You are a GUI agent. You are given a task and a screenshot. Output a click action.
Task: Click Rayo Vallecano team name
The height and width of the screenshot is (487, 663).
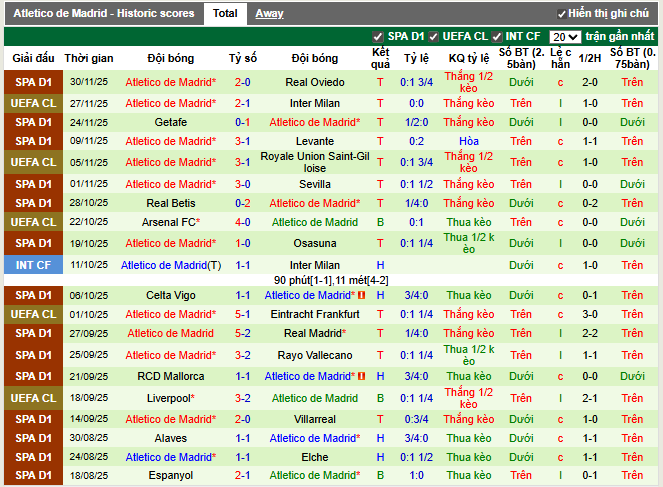[x=315, y=355]
